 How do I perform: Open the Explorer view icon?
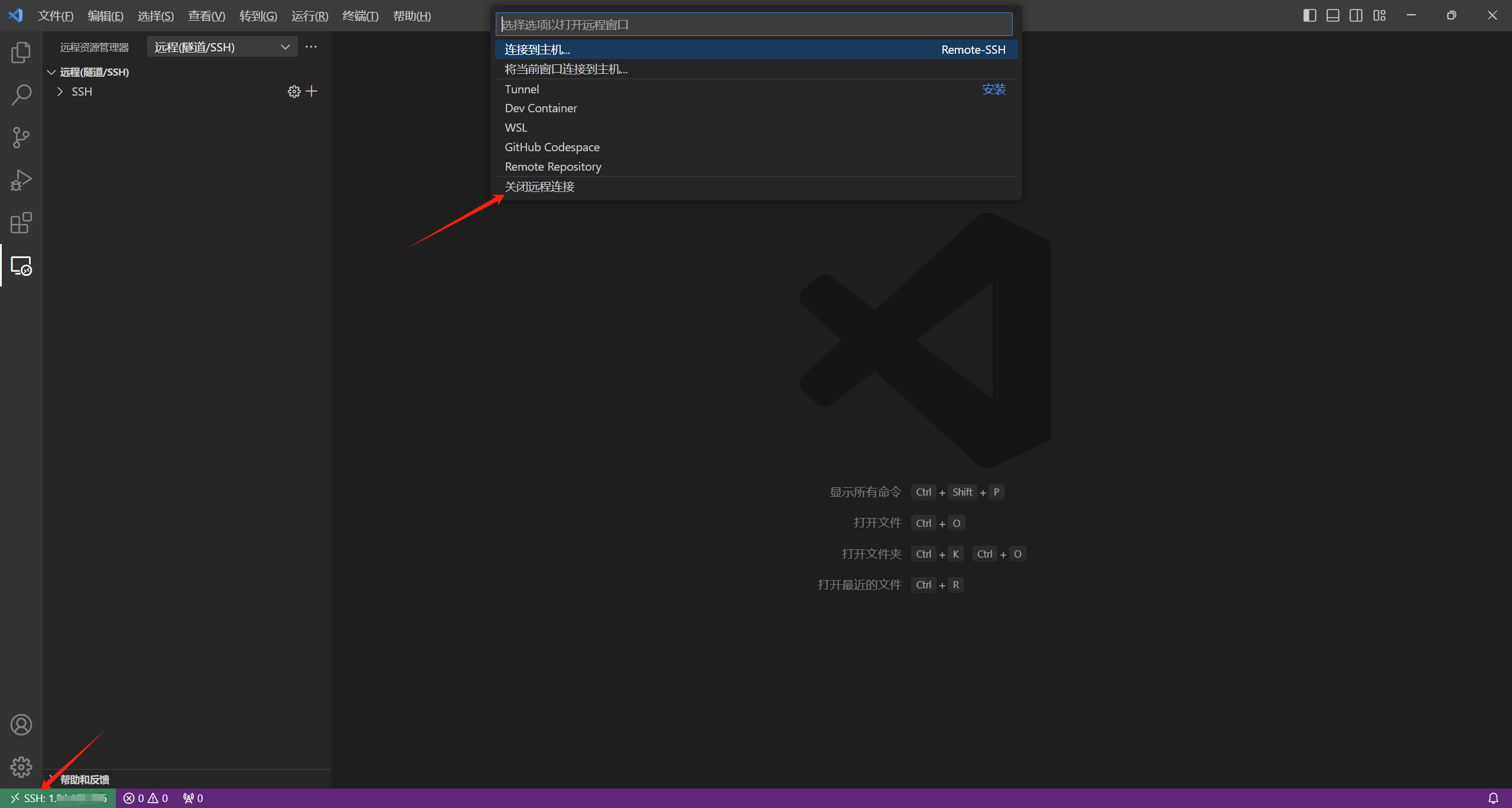point(21,53)
